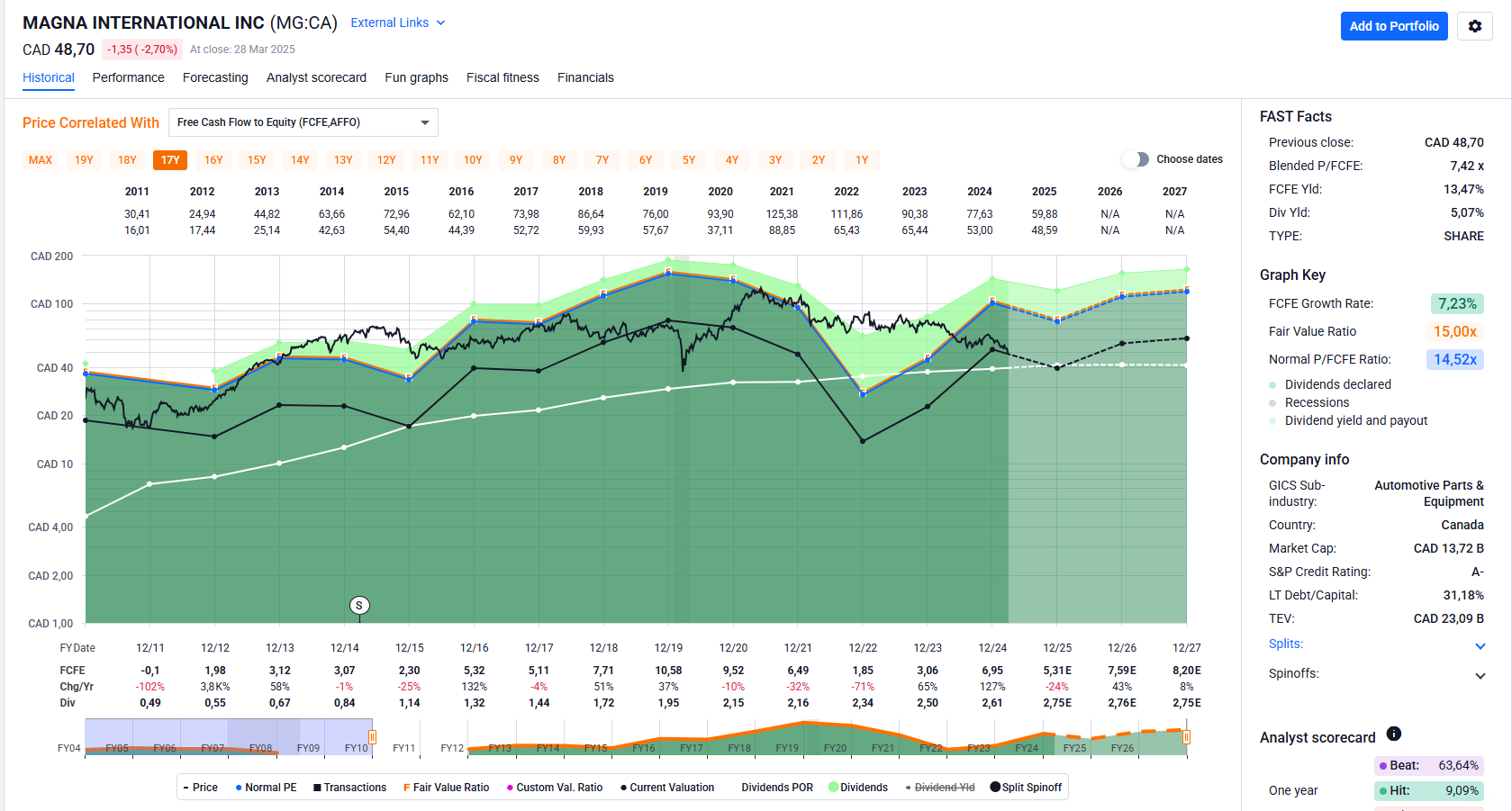Expand the Splits section
This screenshot has height=811, width=1512.
point(1480,645)
